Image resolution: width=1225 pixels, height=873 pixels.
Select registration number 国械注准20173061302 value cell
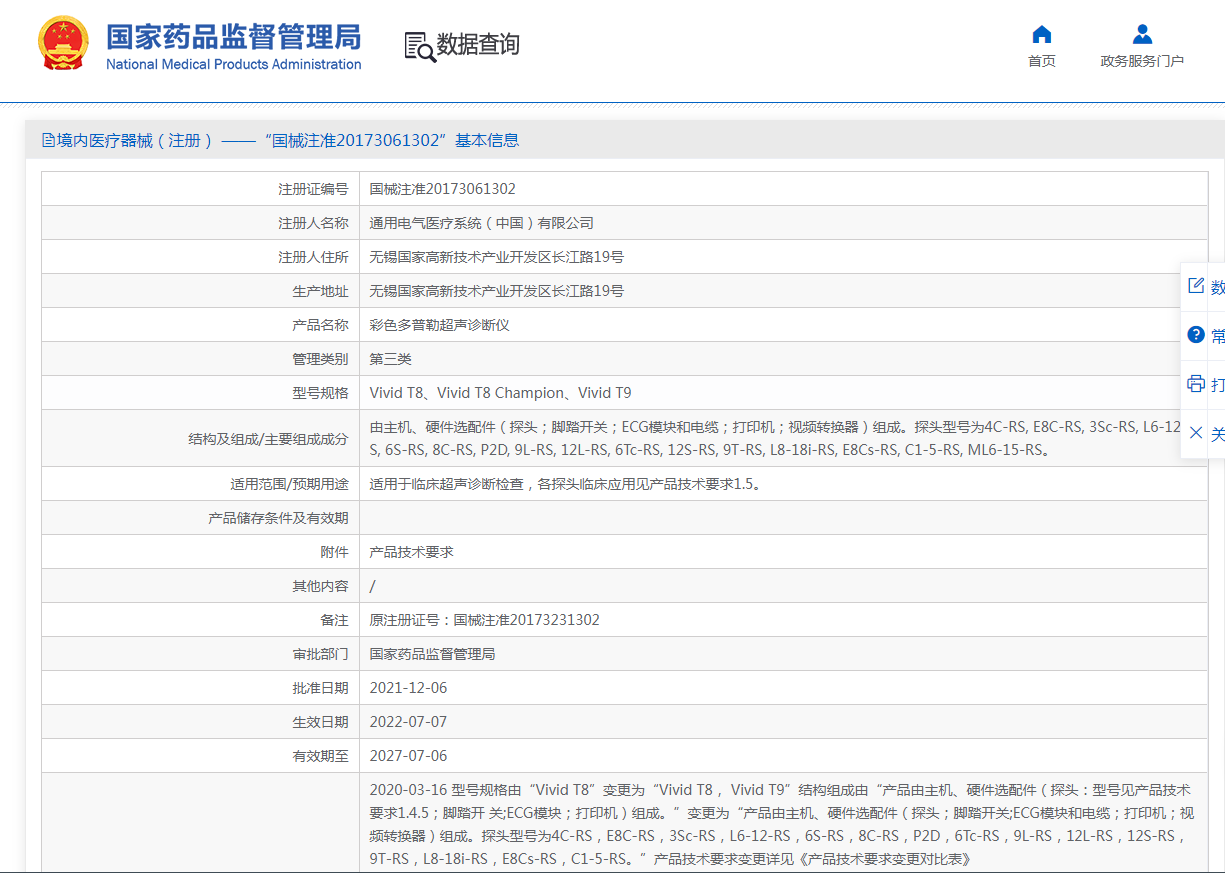pyautogui.click(x=783, y=189)
